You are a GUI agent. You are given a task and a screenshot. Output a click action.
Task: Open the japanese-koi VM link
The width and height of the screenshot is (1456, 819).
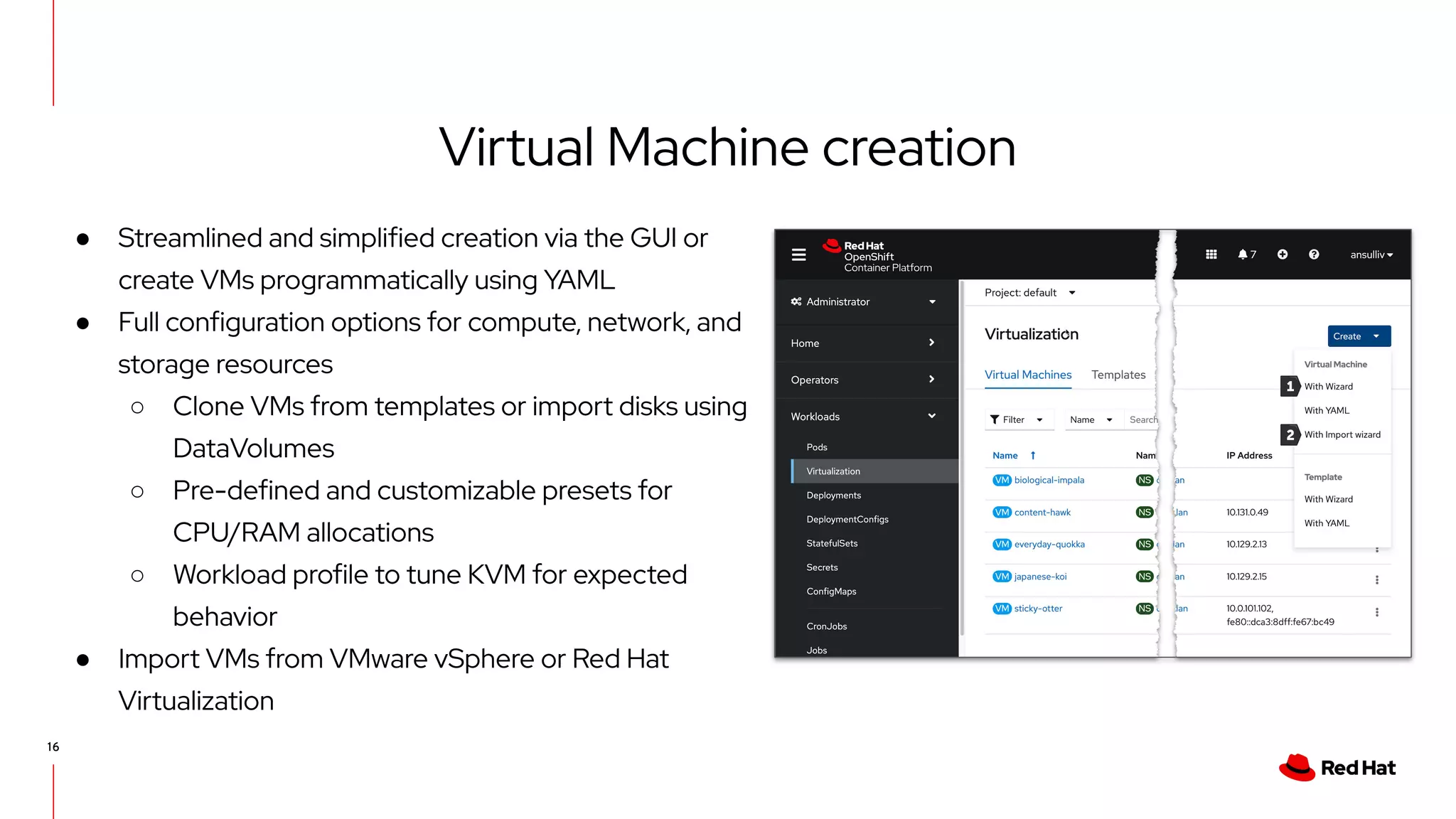pyautogui.click(x=1040, y=577)
